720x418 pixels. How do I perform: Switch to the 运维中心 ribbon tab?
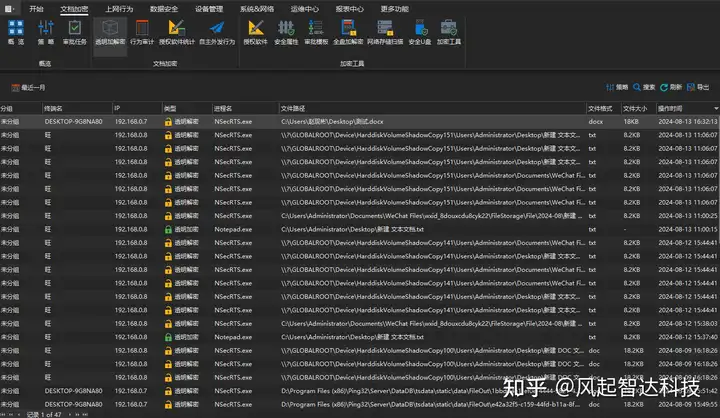[x=305, y=9]
